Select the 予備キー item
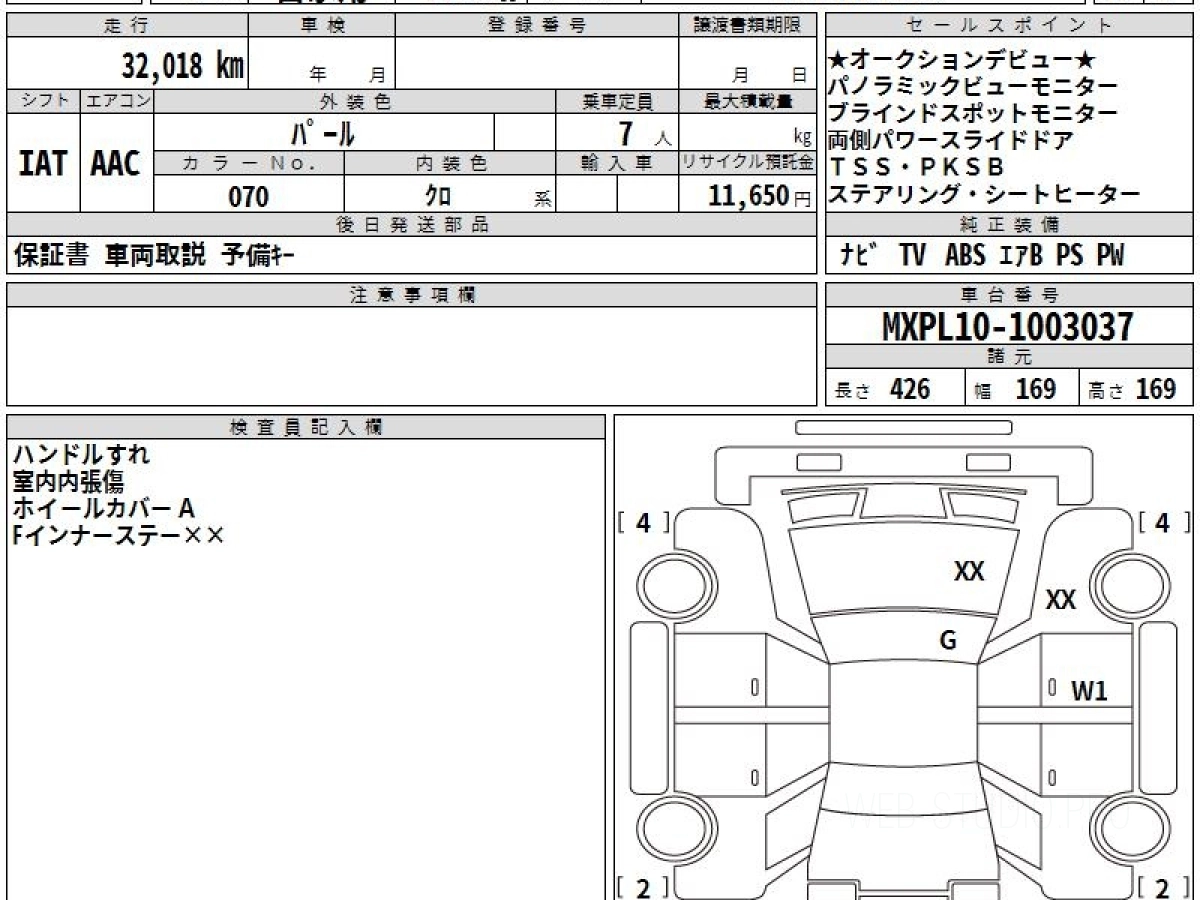The image size is (1200, 900). 257,255
